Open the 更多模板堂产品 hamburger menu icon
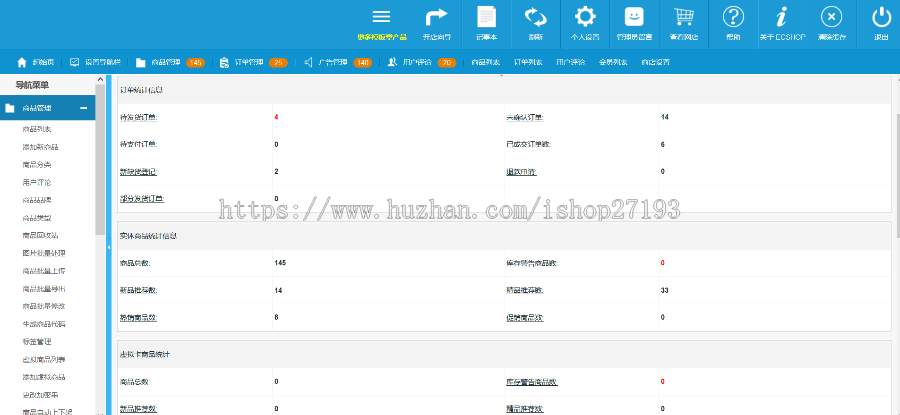This screenshot has height=415, width=900. (x=382, y=17)
